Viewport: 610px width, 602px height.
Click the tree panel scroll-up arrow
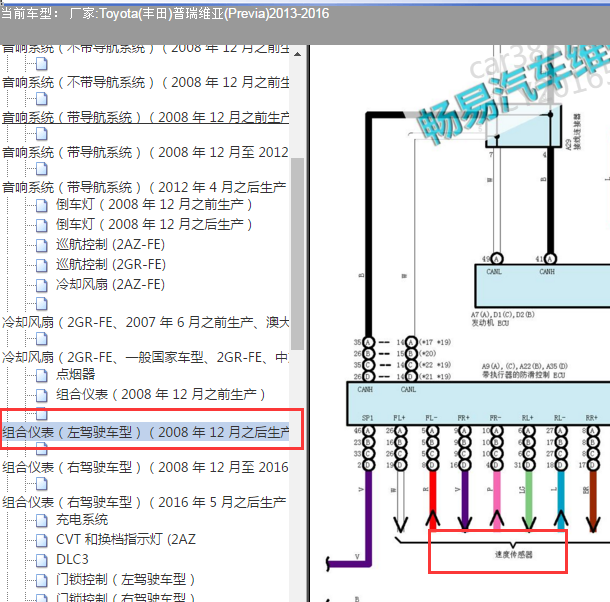coord(298,54)
